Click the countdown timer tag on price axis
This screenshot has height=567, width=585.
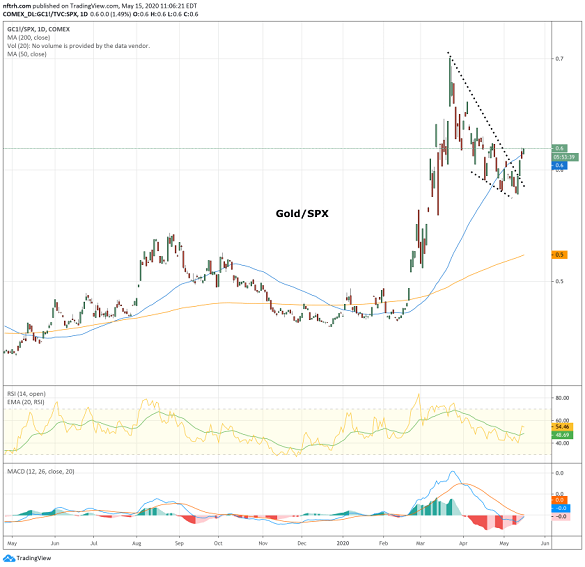coord(565,157)
